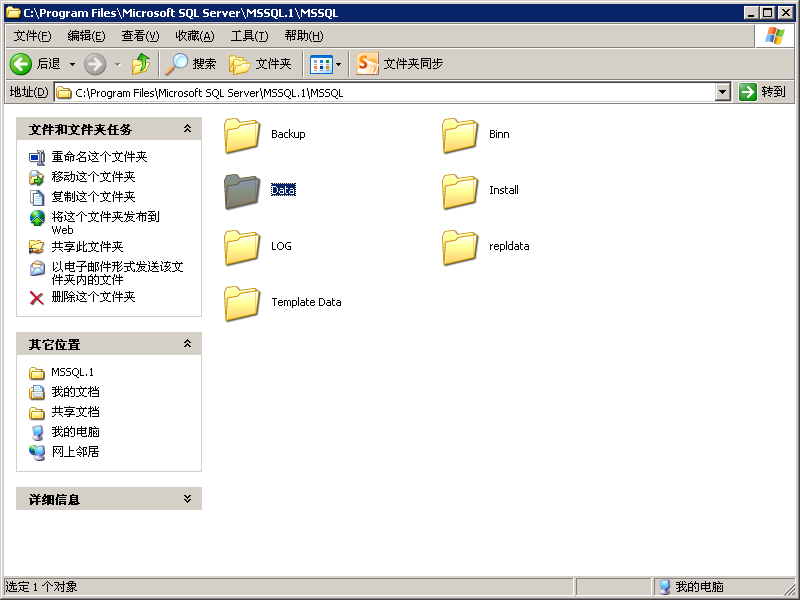The width and height of the screenshot is (800, 600).
Task: Open the 编辑(E) menu
Action: (86, 36)
